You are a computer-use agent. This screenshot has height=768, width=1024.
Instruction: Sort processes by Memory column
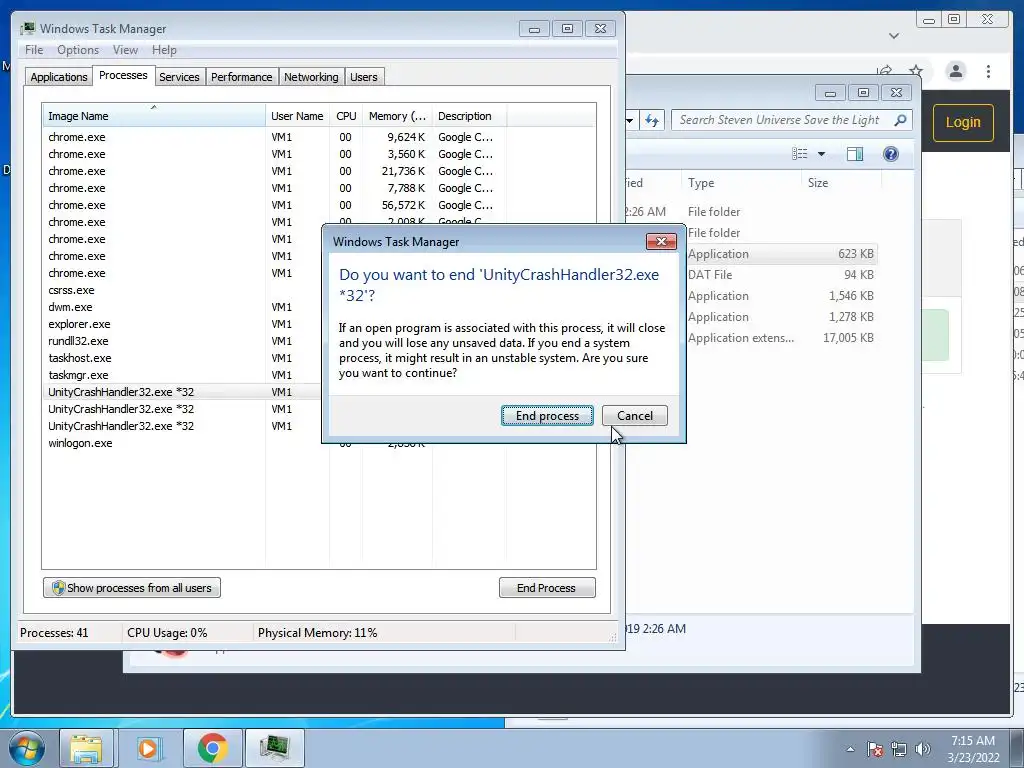pos(397,116)
